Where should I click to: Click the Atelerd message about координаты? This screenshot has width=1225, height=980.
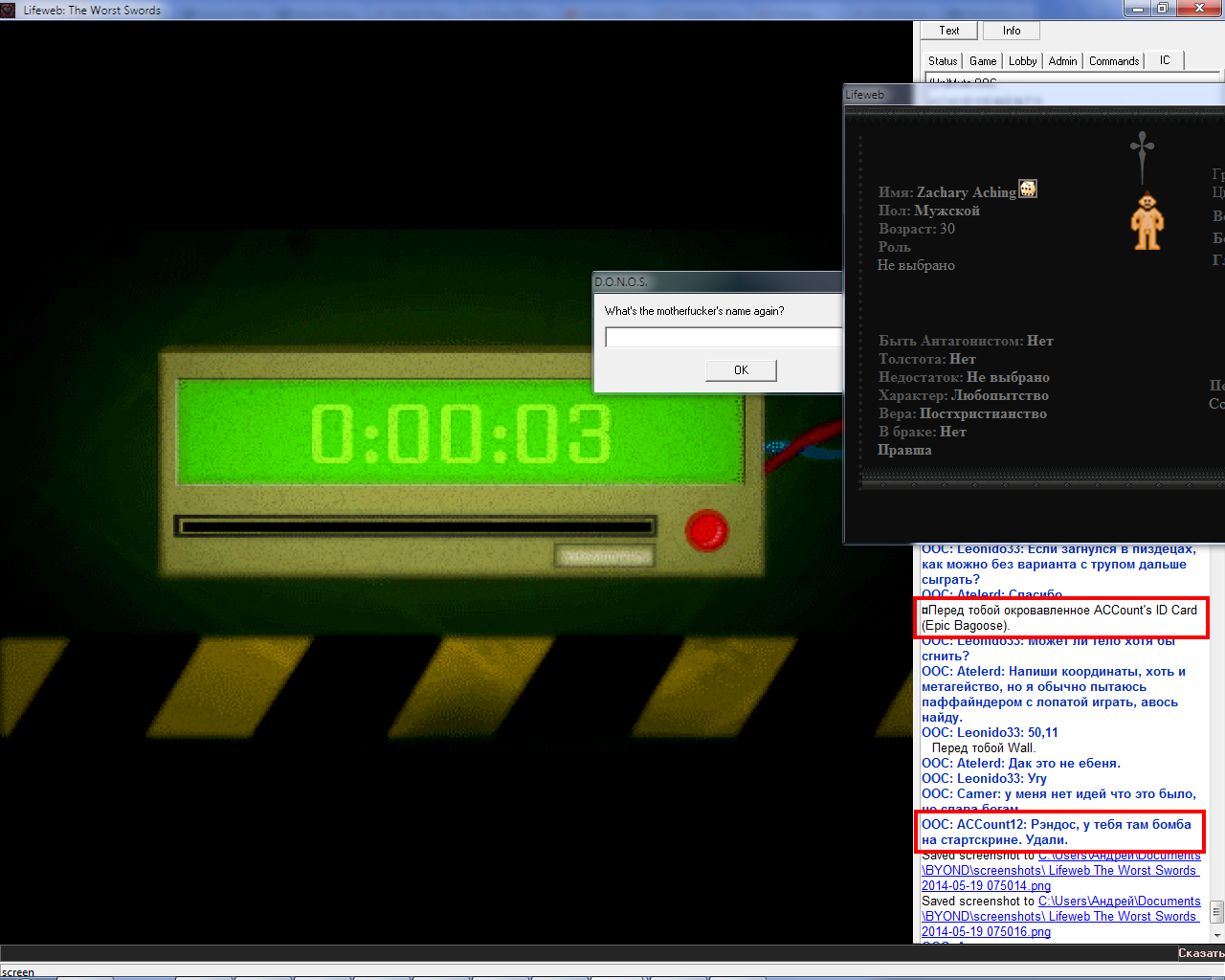tap(1054, 695)
